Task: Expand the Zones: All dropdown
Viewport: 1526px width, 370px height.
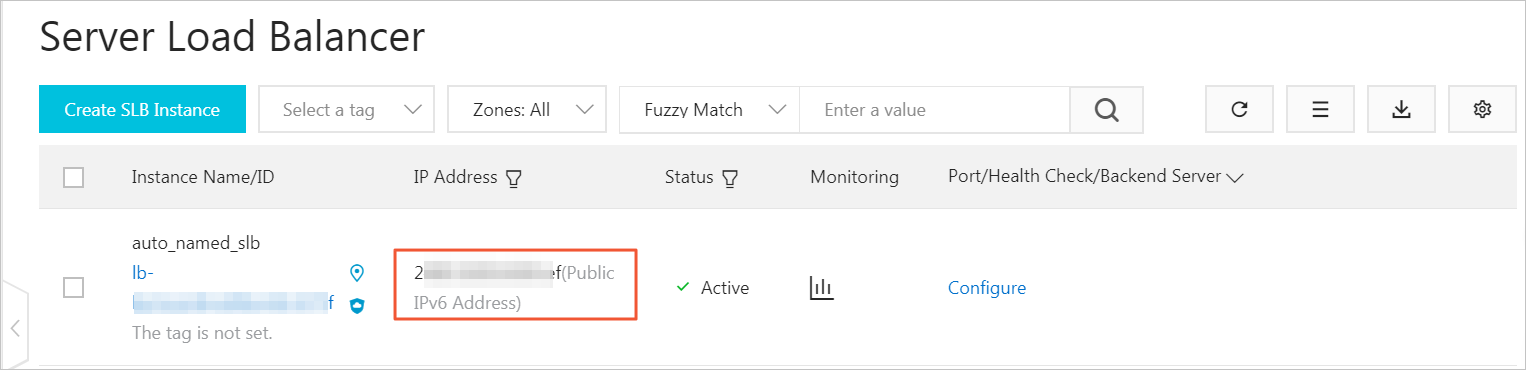Action: (527, 109)
